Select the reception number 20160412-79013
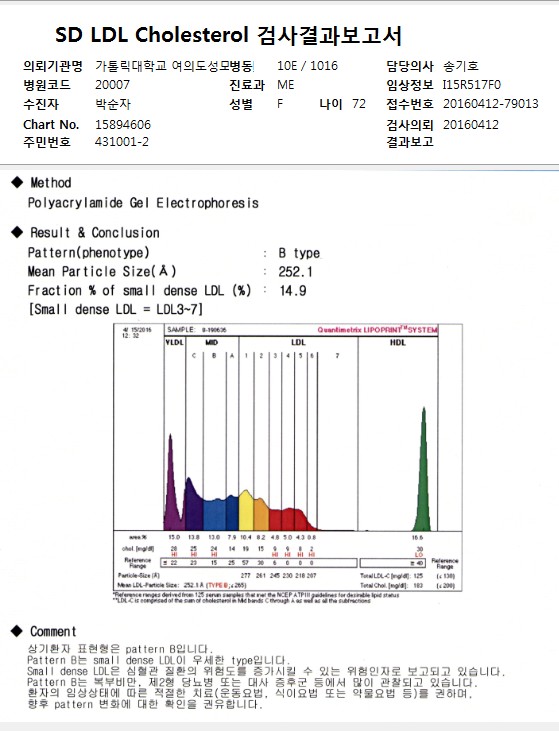The width and height of the screenshot is (559, 731). (490, 103)
